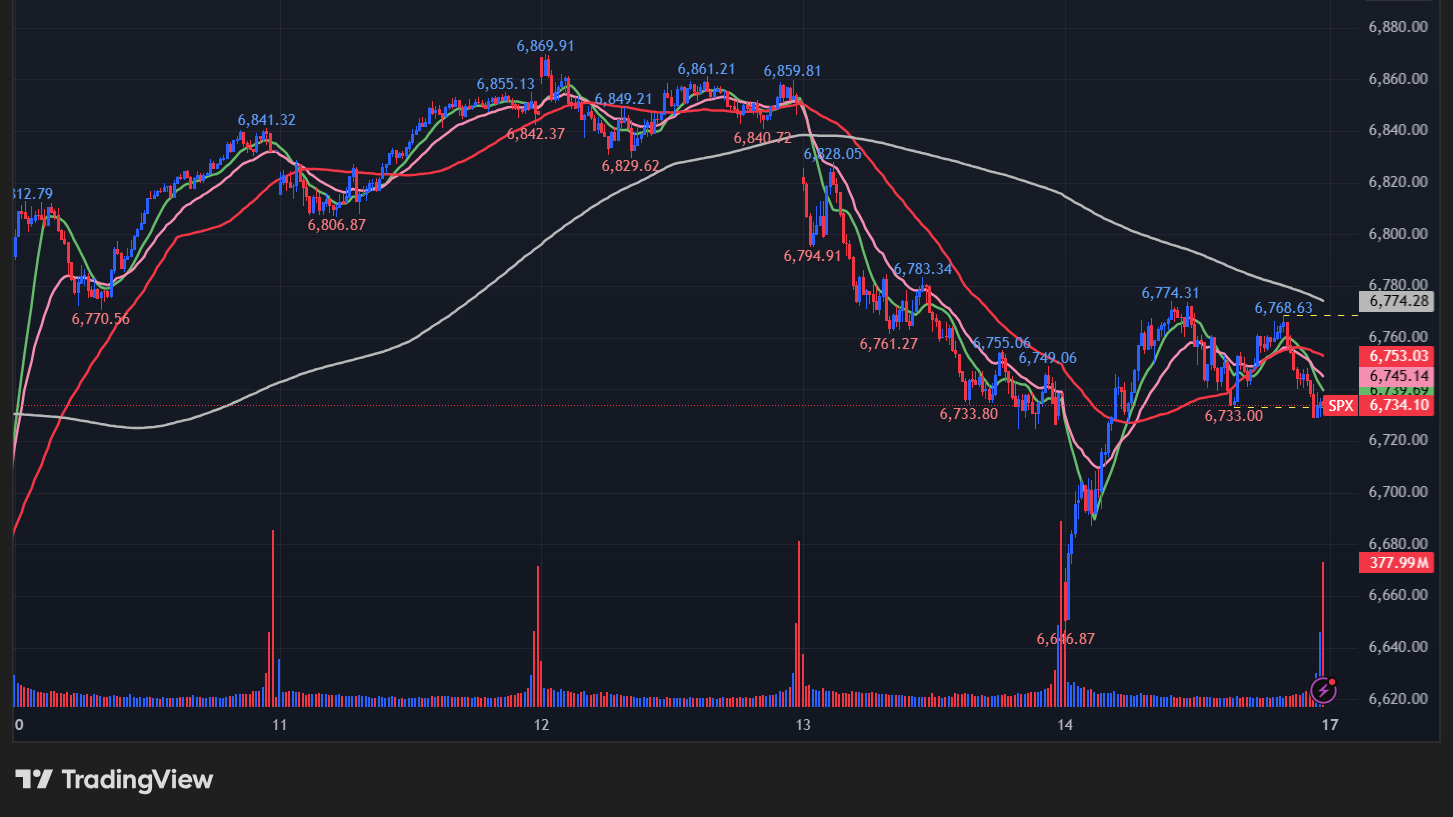Click the 6,646.87 low price label
1453x817 pixels.
[x=1065, y=638]
